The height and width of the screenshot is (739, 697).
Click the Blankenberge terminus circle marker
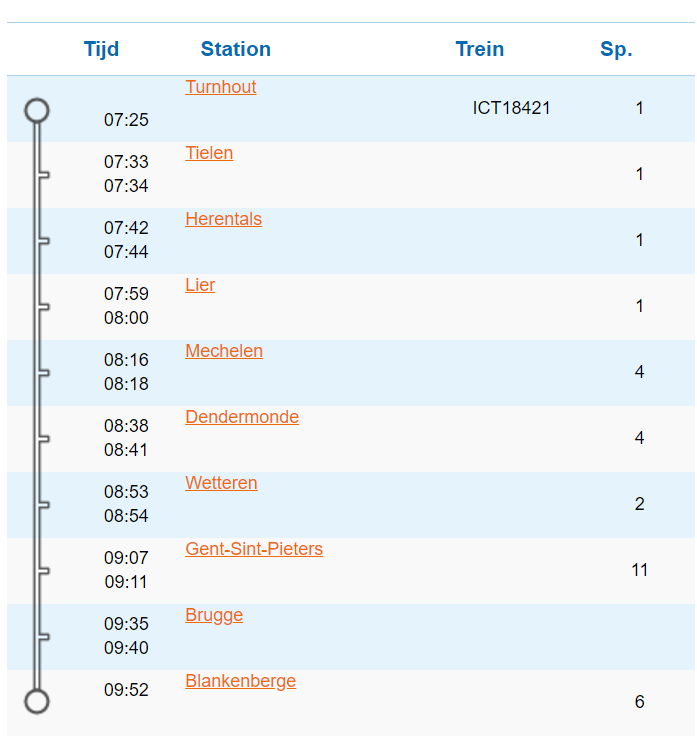point(37,701)
